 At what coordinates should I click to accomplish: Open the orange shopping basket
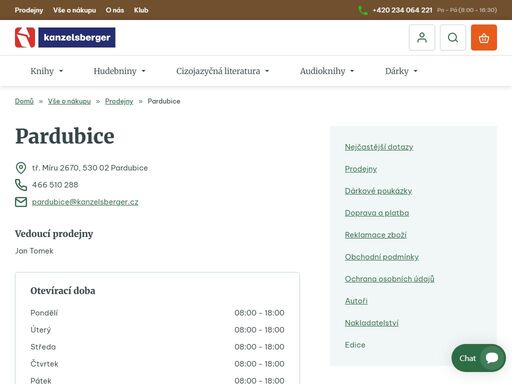point(484,37)
